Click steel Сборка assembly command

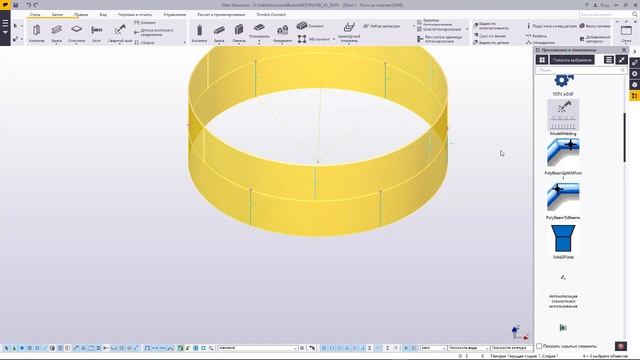pos(144,42)
